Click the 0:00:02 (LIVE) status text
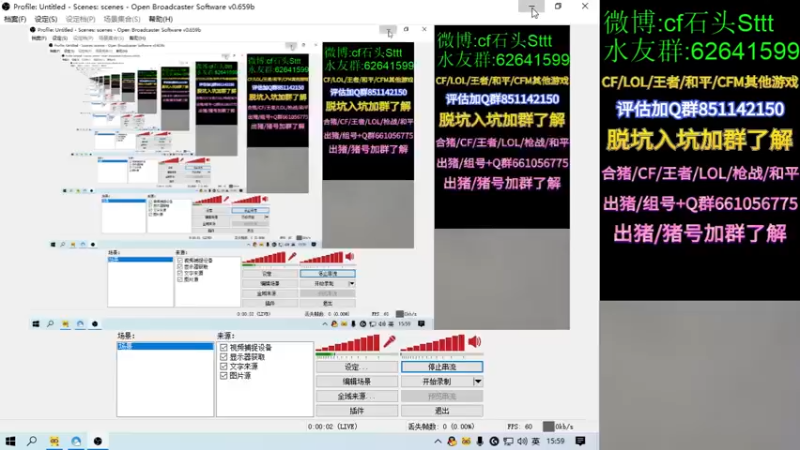Viewport: 800px width, 450px height. pos(333,427)
